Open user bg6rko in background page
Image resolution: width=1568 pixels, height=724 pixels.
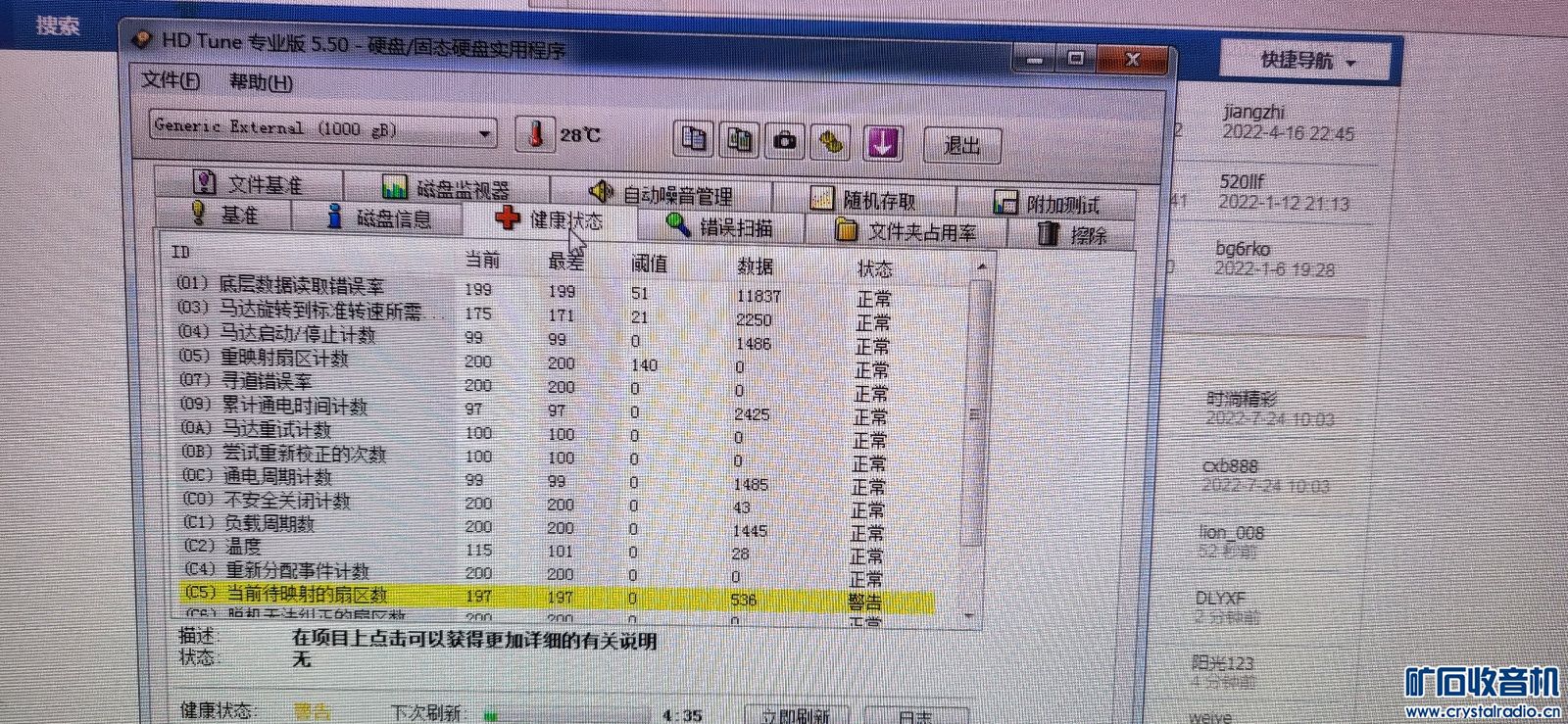[1242, 248]
